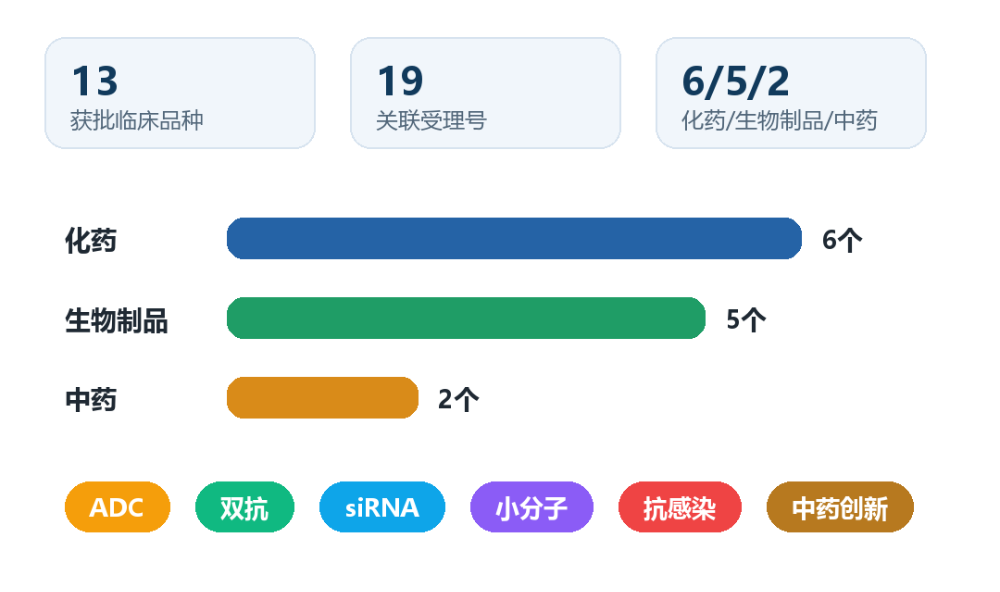Viewport: 1000px width, 592px height.
Task: Click the 6/5/2 figure
Action: tap(735, 82)
